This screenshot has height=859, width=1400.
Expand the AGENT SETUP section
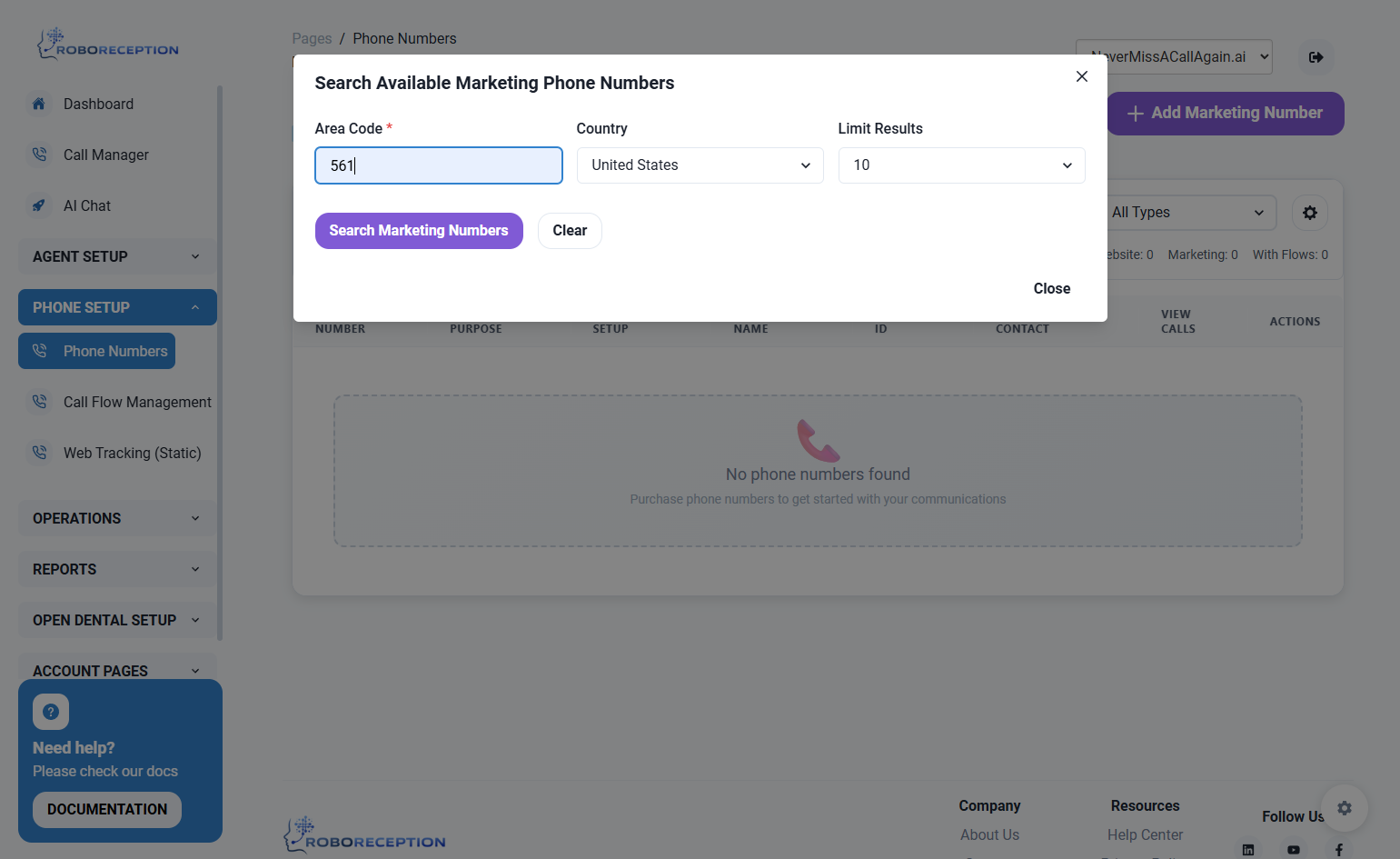click(x=117, y=256)
